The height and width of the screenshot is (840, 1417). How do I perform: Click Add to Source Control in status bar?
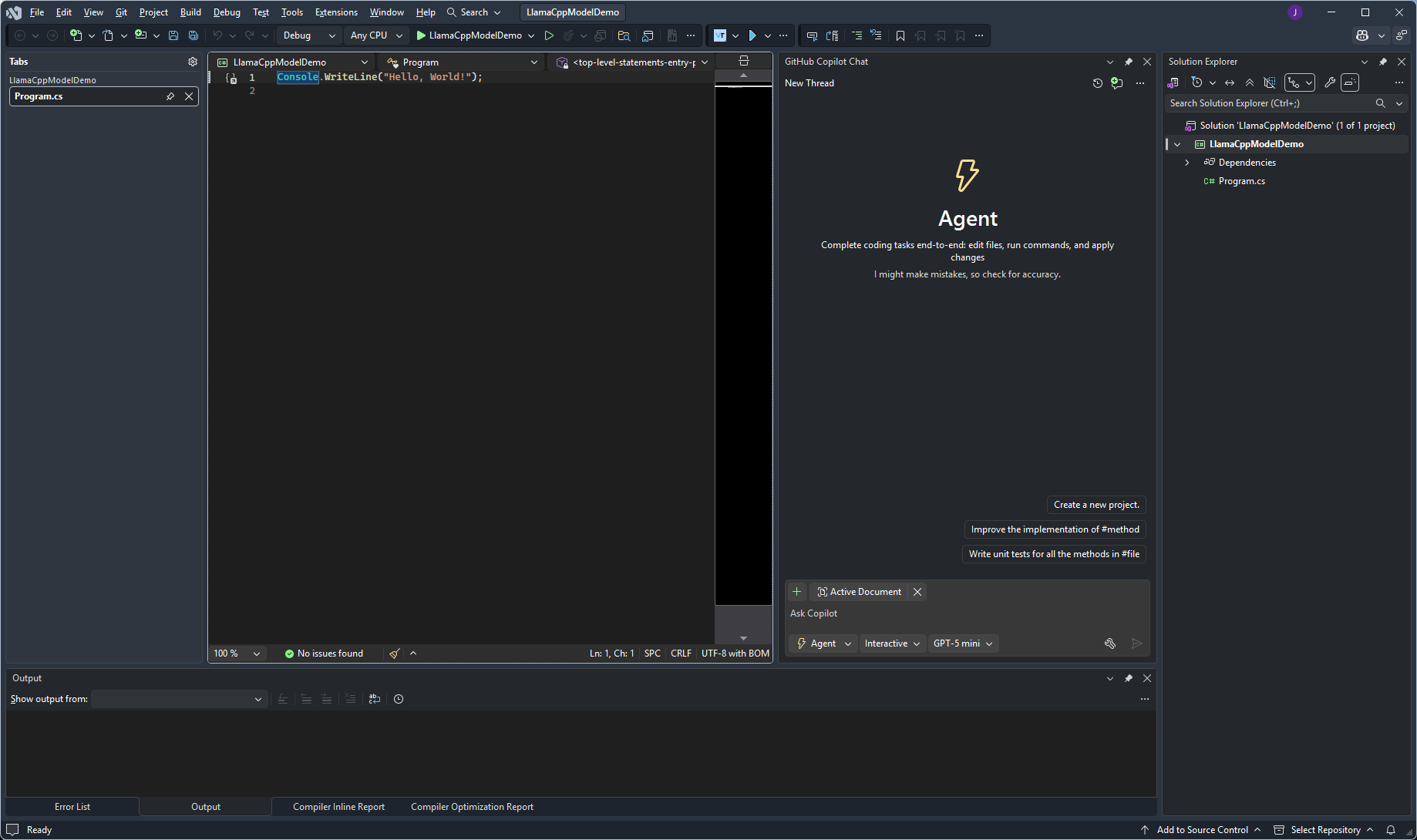(x=1201, y=830)
